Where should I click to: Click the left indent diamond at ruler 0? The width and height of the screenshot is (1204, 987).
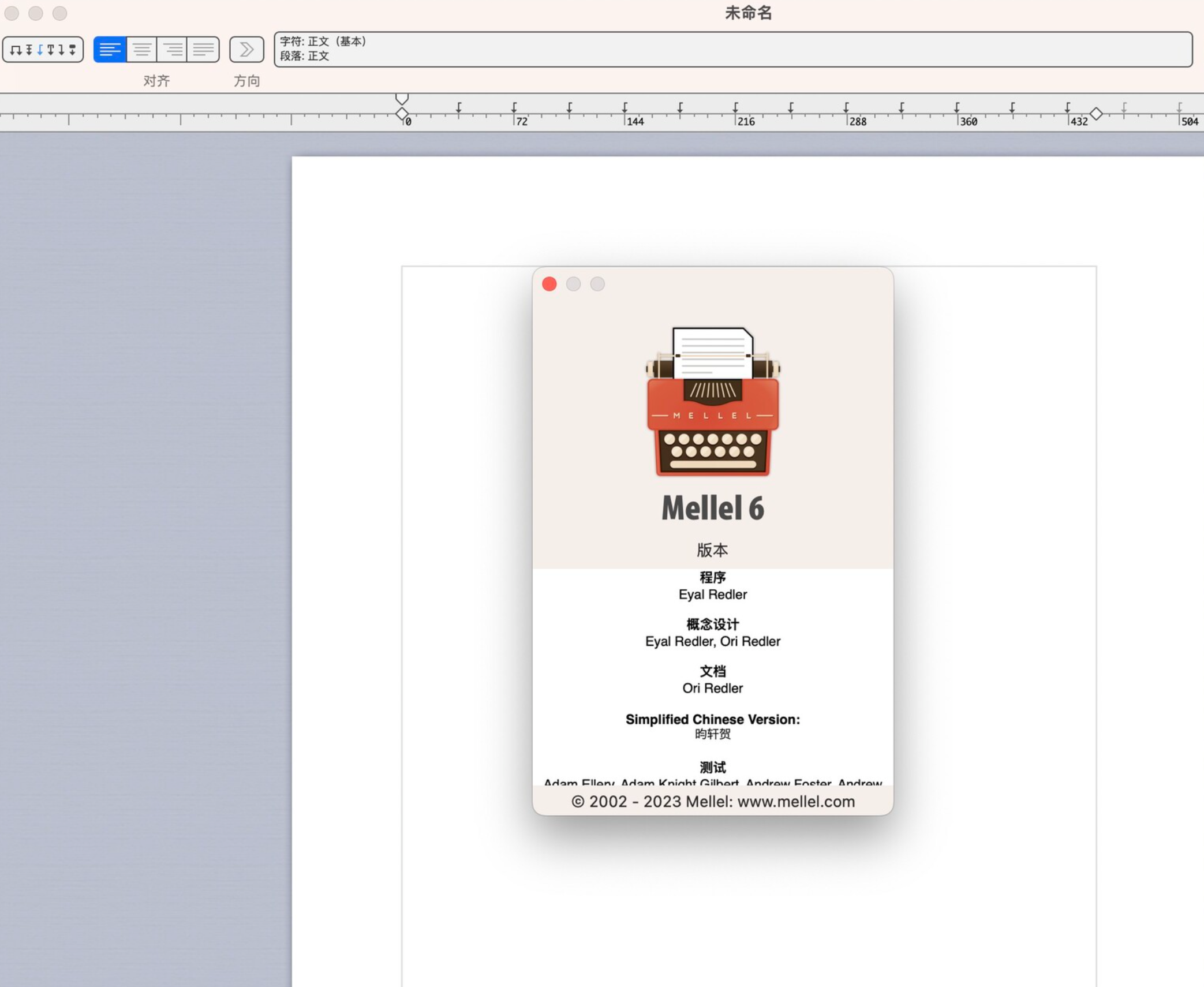(x=402, y=114)
